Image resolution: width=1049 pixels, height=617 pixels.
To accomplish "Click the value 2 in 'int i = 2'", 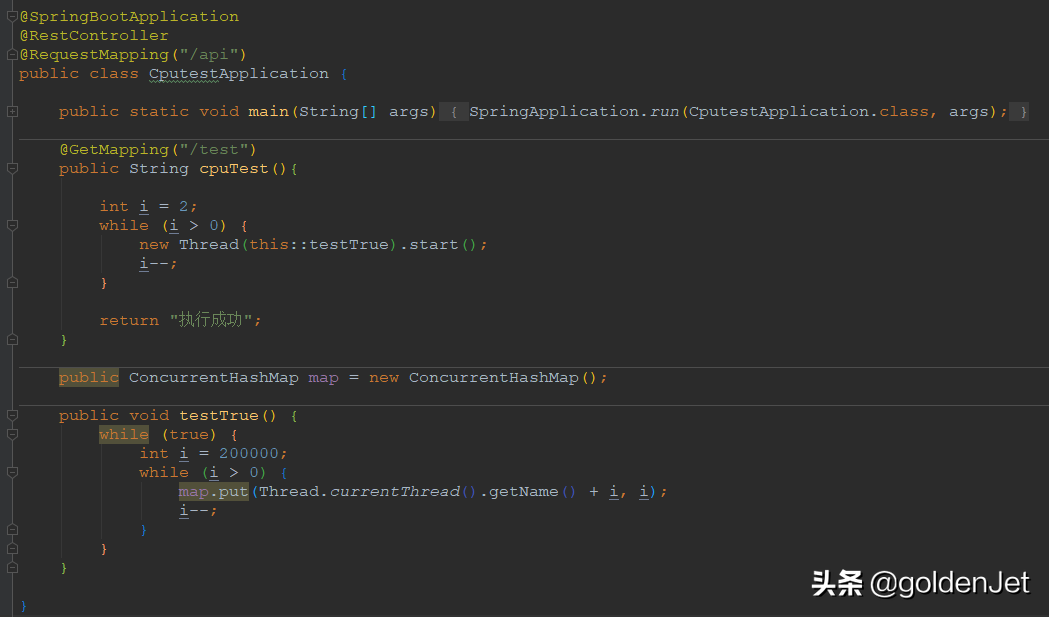I will click(x=183, y=207).
